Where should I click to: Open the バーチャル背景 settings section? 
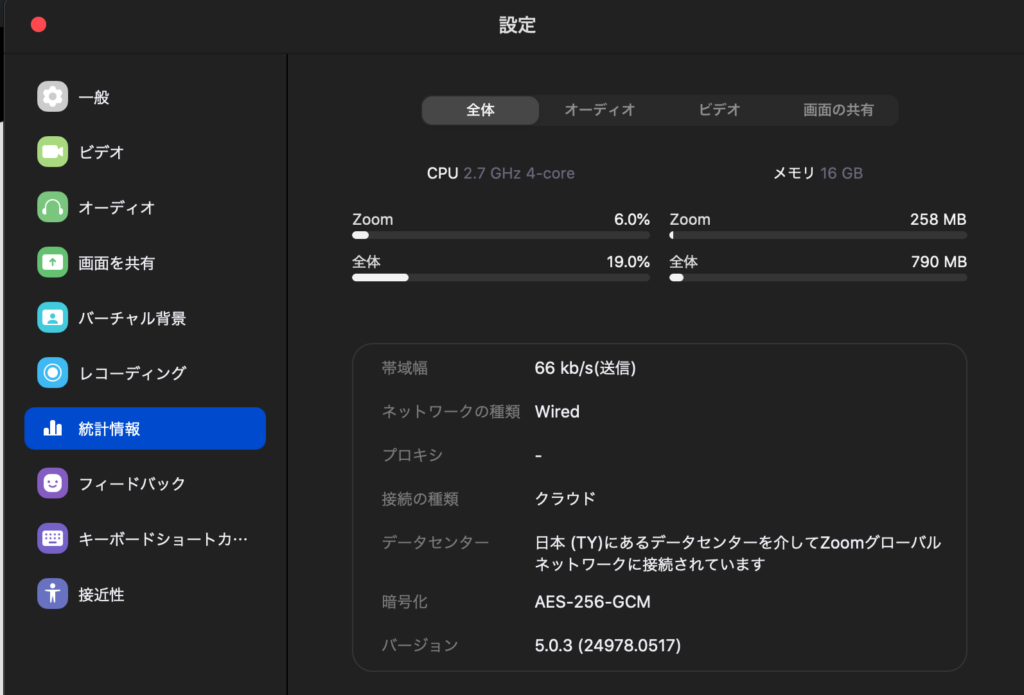tap(145, 317)
